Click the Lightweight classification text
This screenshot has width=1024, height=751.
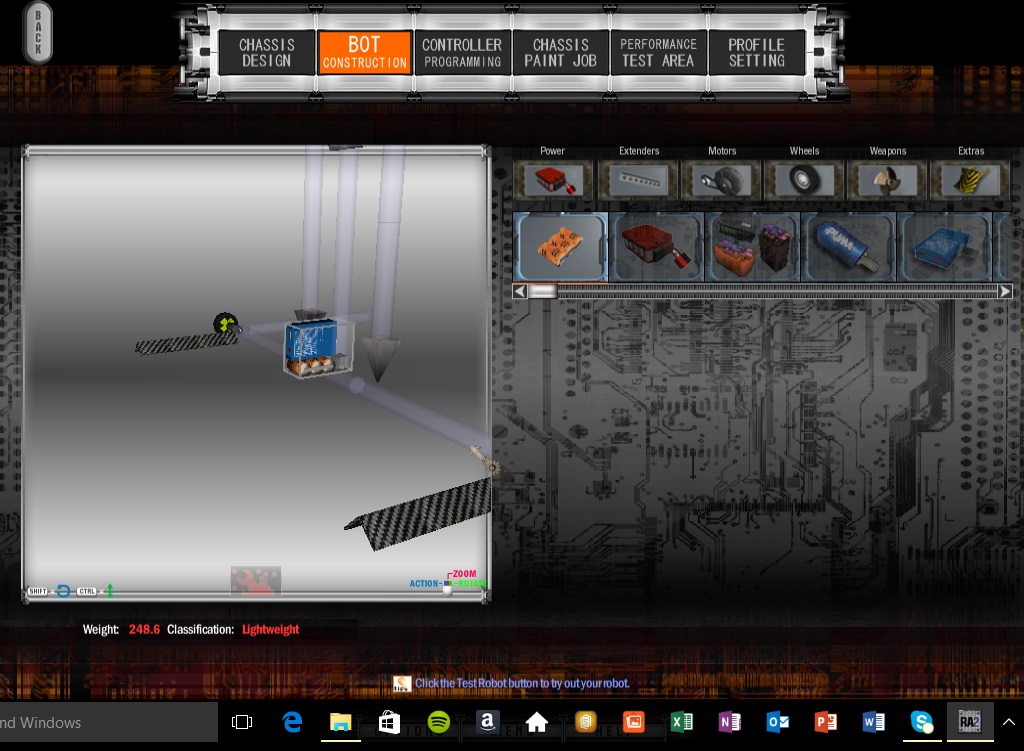point(270,630)
